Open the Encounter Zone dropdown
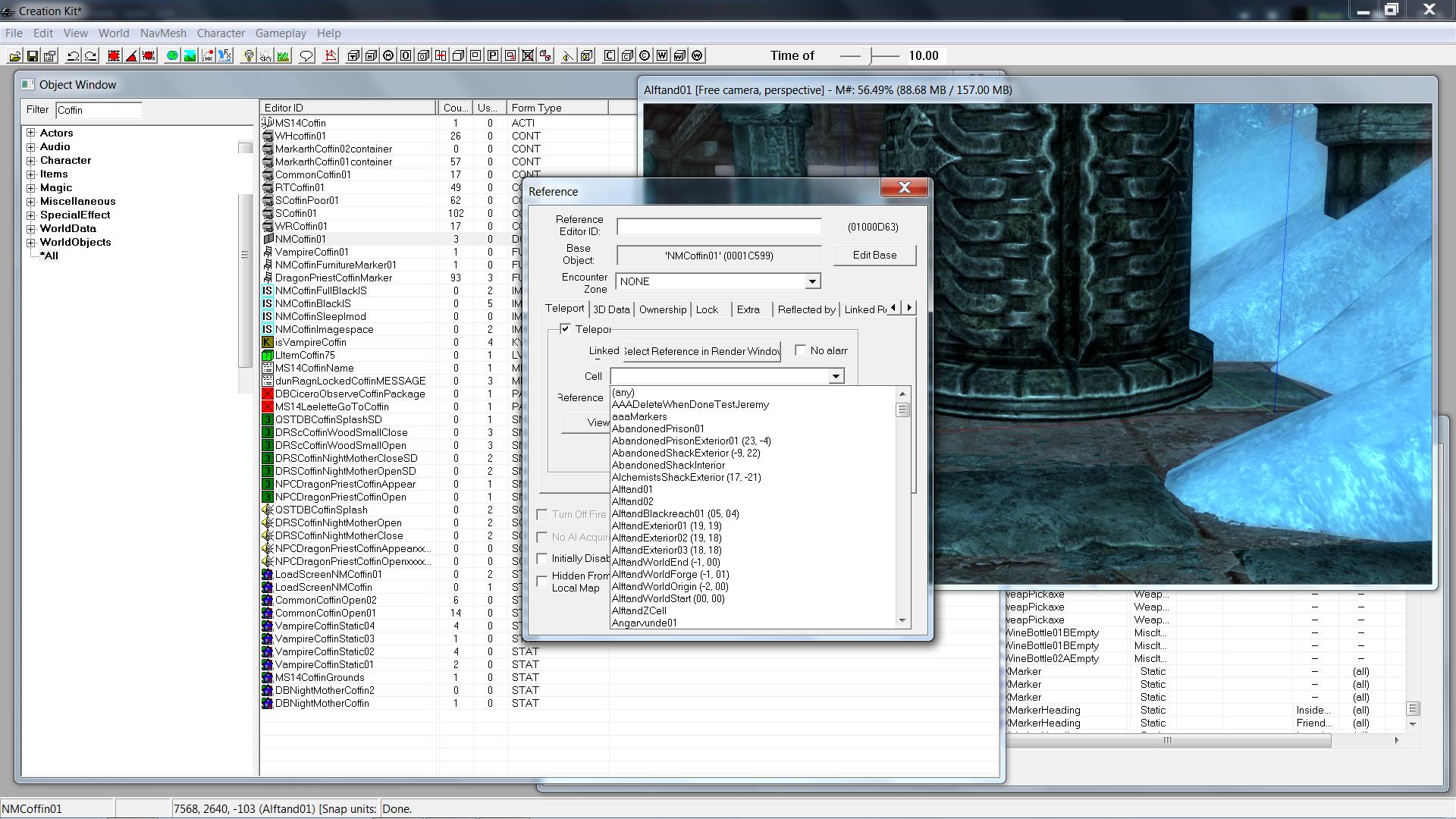1456x819 pixels. coord(812,281)
